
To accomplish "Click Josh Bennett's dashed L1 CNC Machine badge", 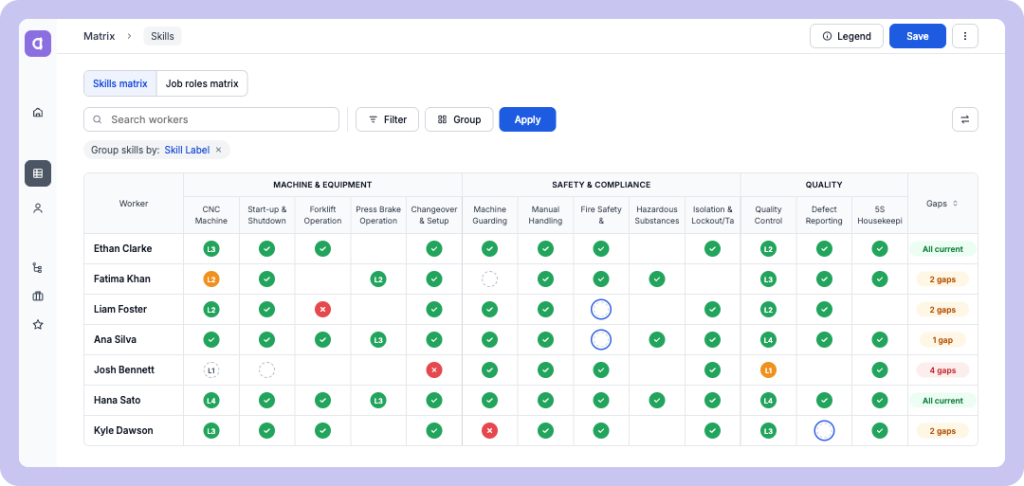I will [211, 370].
